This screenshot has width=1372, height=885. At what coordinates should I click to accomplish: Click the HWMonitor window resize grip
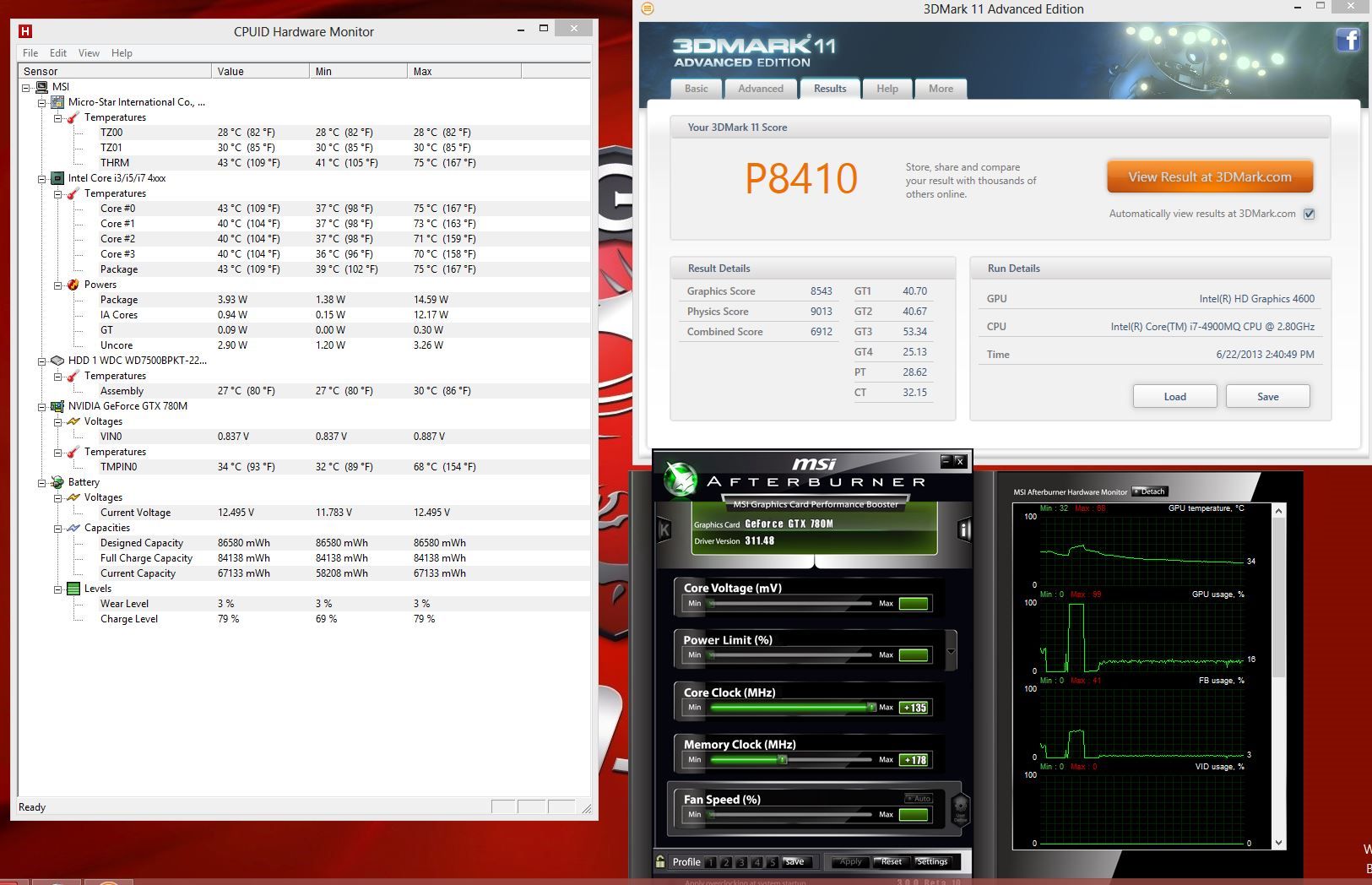(x=587, y=808)
